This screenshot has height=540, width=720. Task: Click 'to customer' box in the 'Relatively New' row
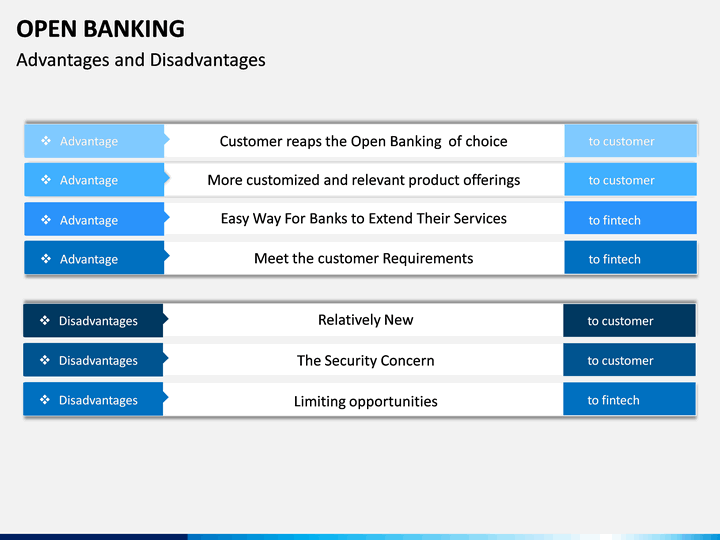point(630,320)
